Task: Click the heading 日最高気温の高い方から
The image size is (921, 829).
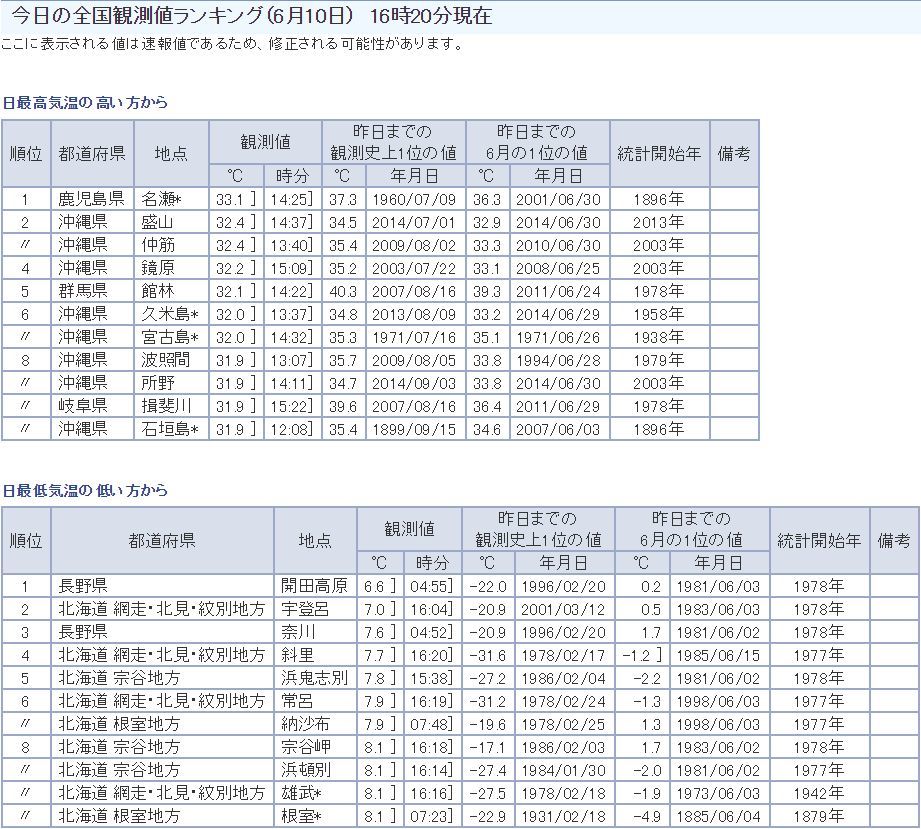Action: 85,103
